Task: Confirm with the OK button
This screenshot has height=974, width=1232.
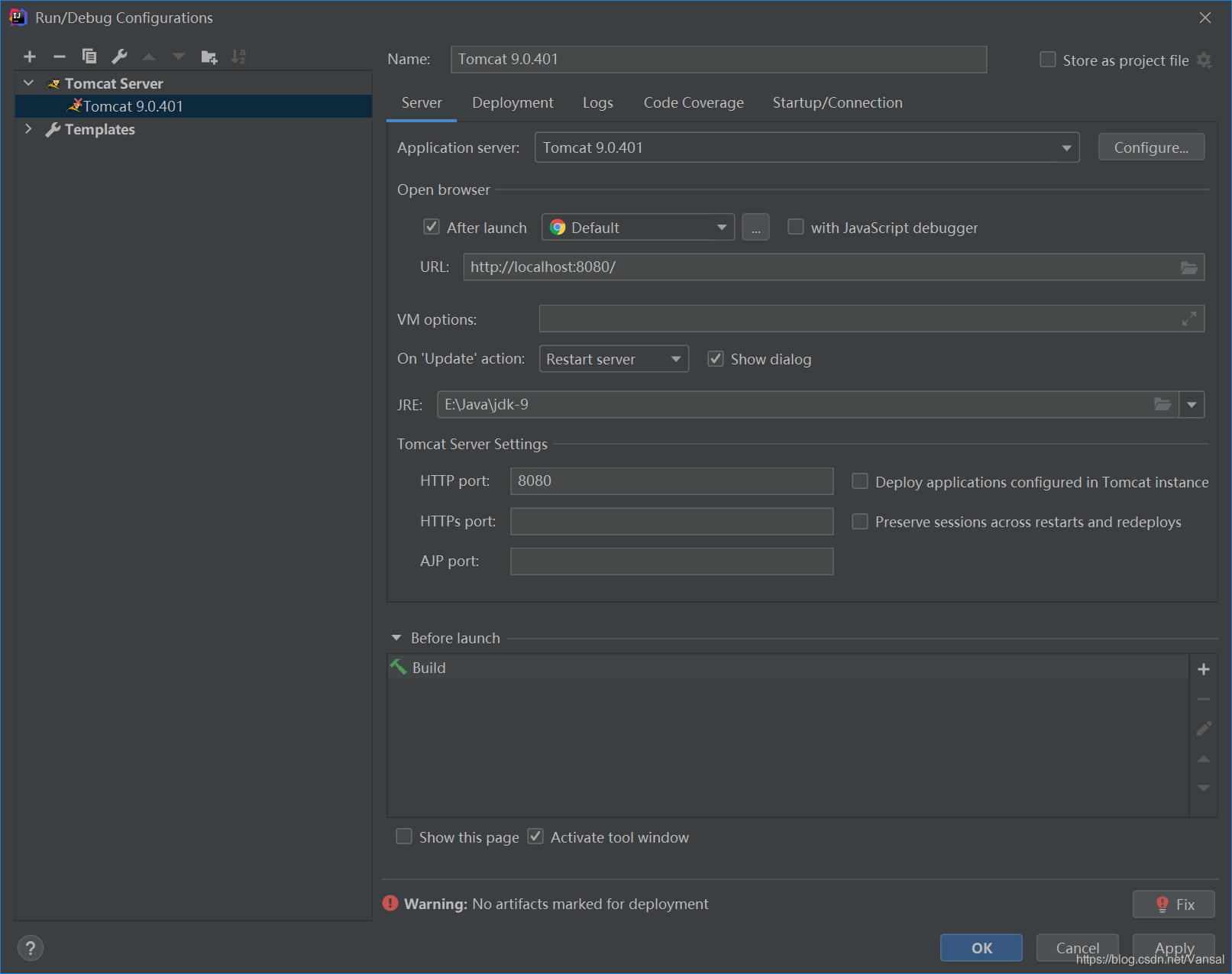Action: (x=981, y=948)
